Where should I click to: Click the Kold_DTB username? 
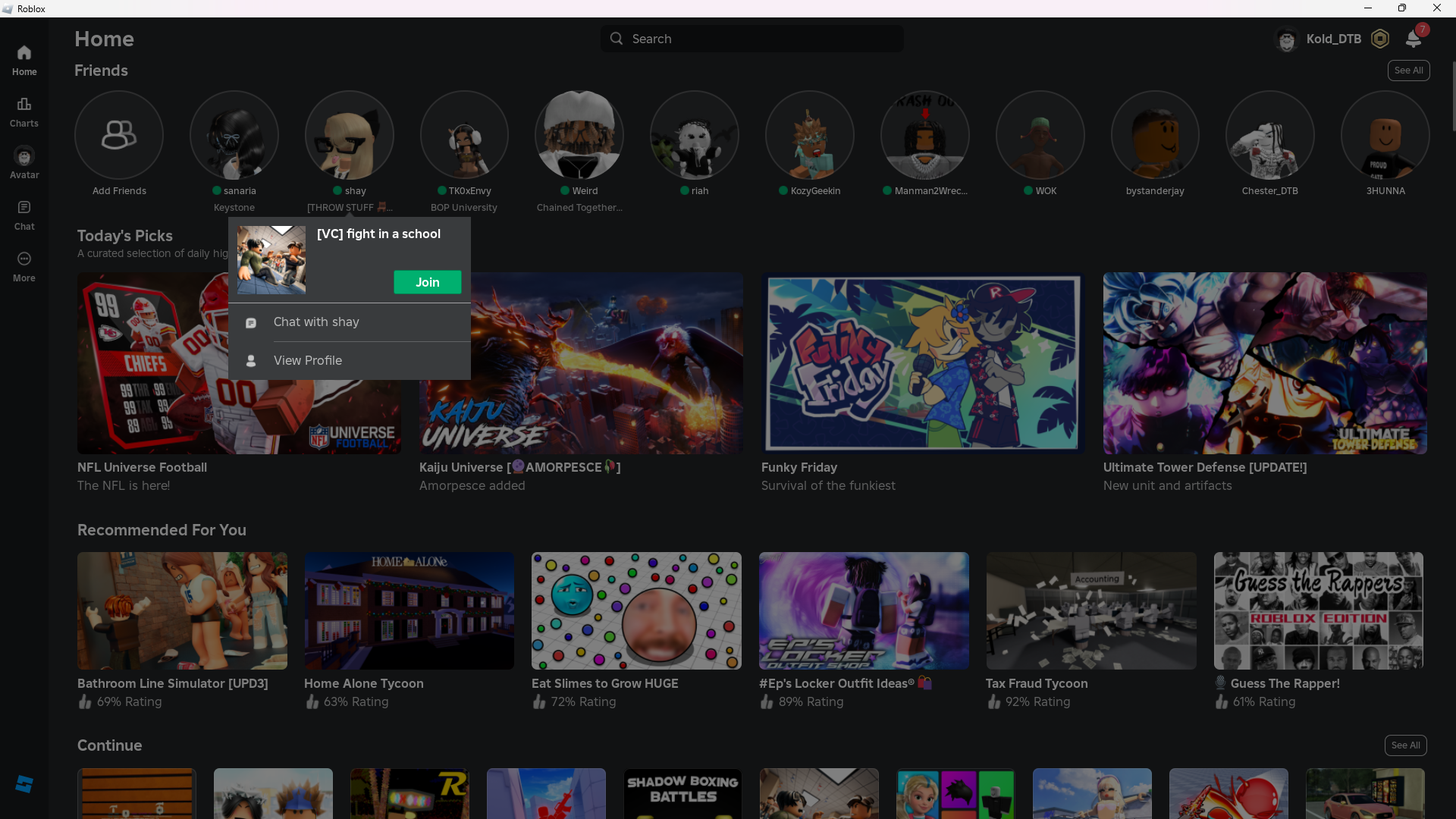1334,39
